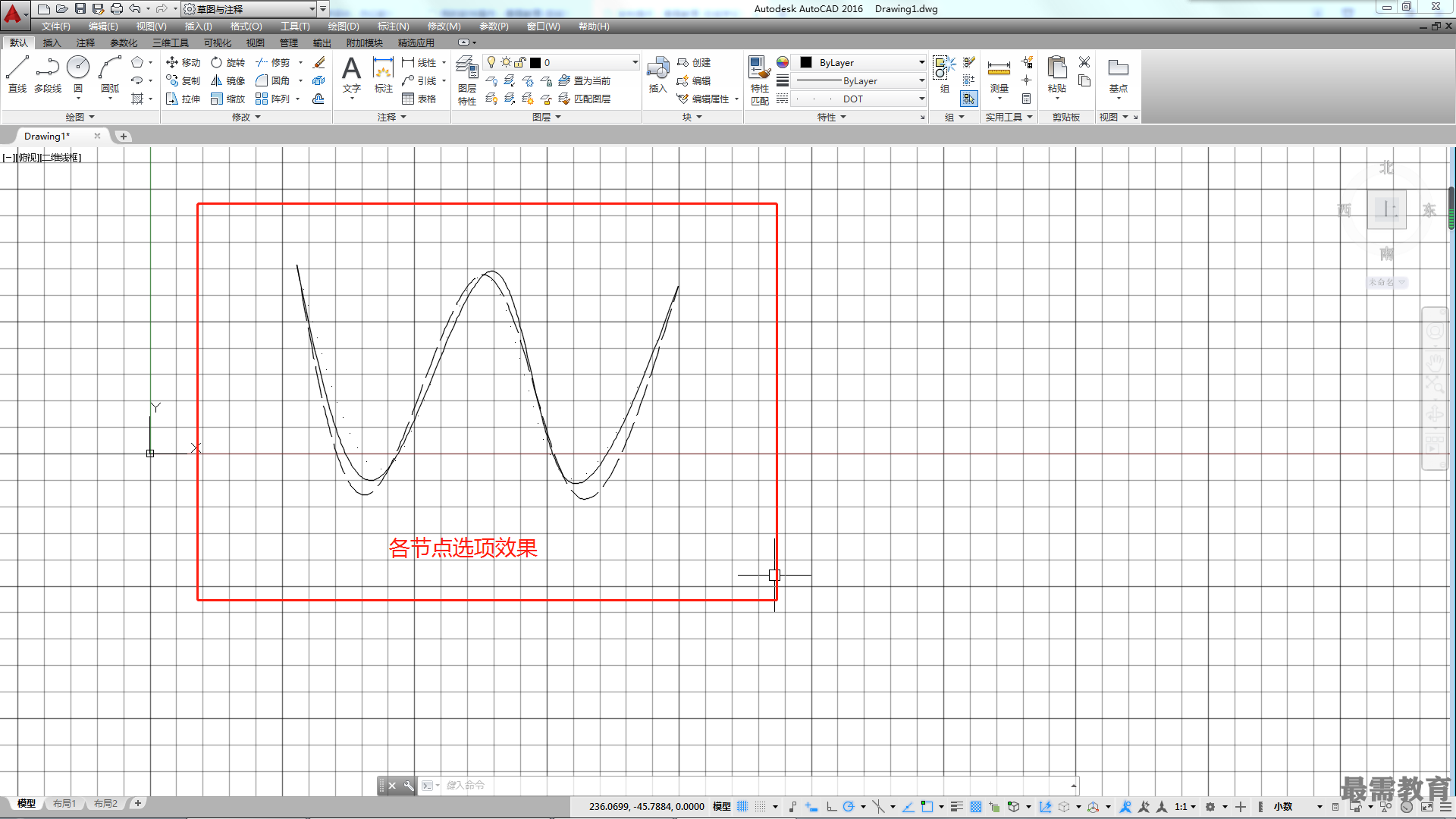1456x819 pixels.
Task: Click 匹配图层 button
Action: 585,99
